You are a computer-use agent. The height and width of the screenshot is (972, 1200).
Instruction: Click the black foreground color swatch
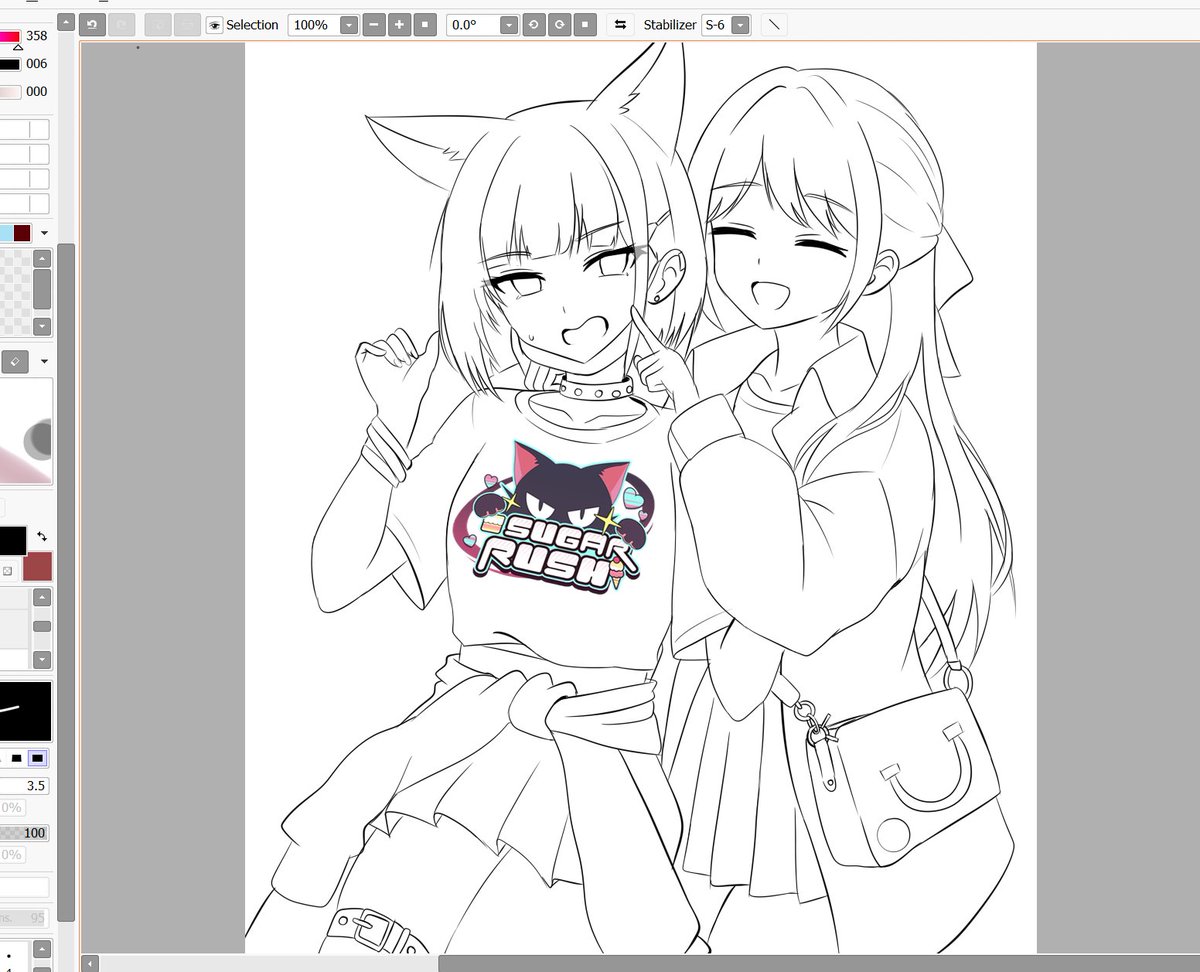tap(12, 541)
